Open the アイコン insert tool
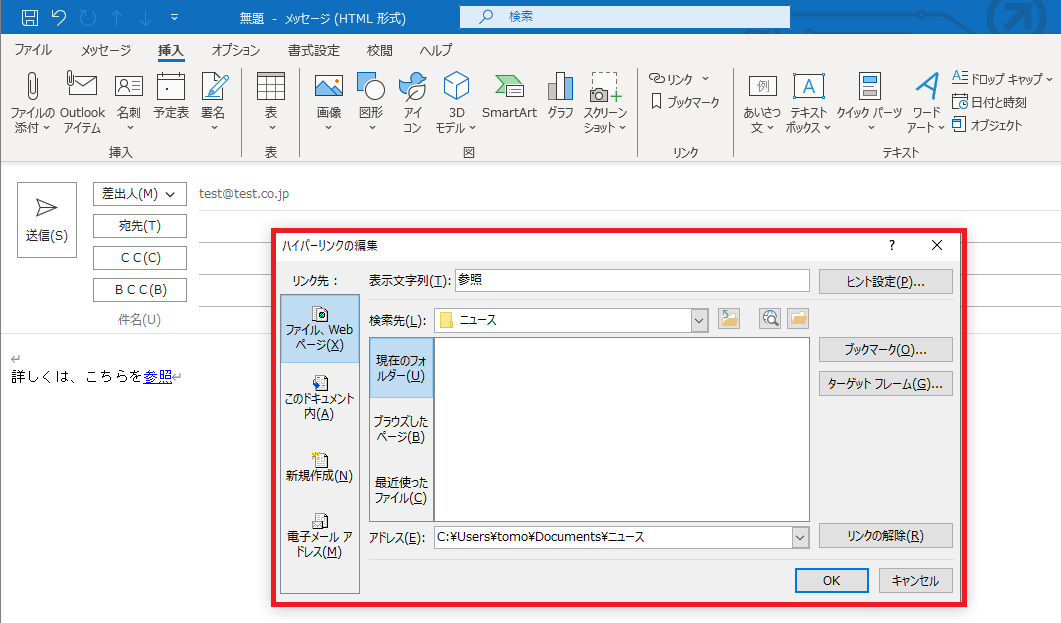This screenshot has width=1061, height=623. [x=412, y=102]
